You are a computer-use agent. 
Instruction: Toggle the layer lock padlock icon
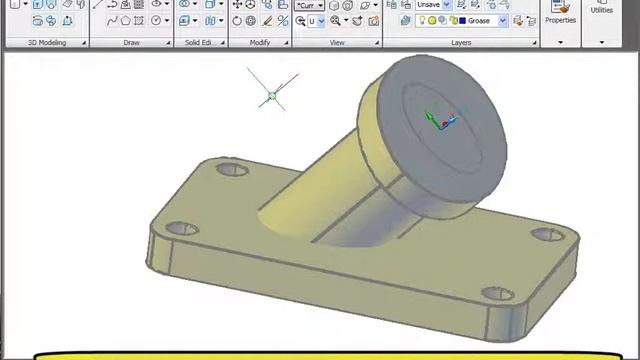453,21
